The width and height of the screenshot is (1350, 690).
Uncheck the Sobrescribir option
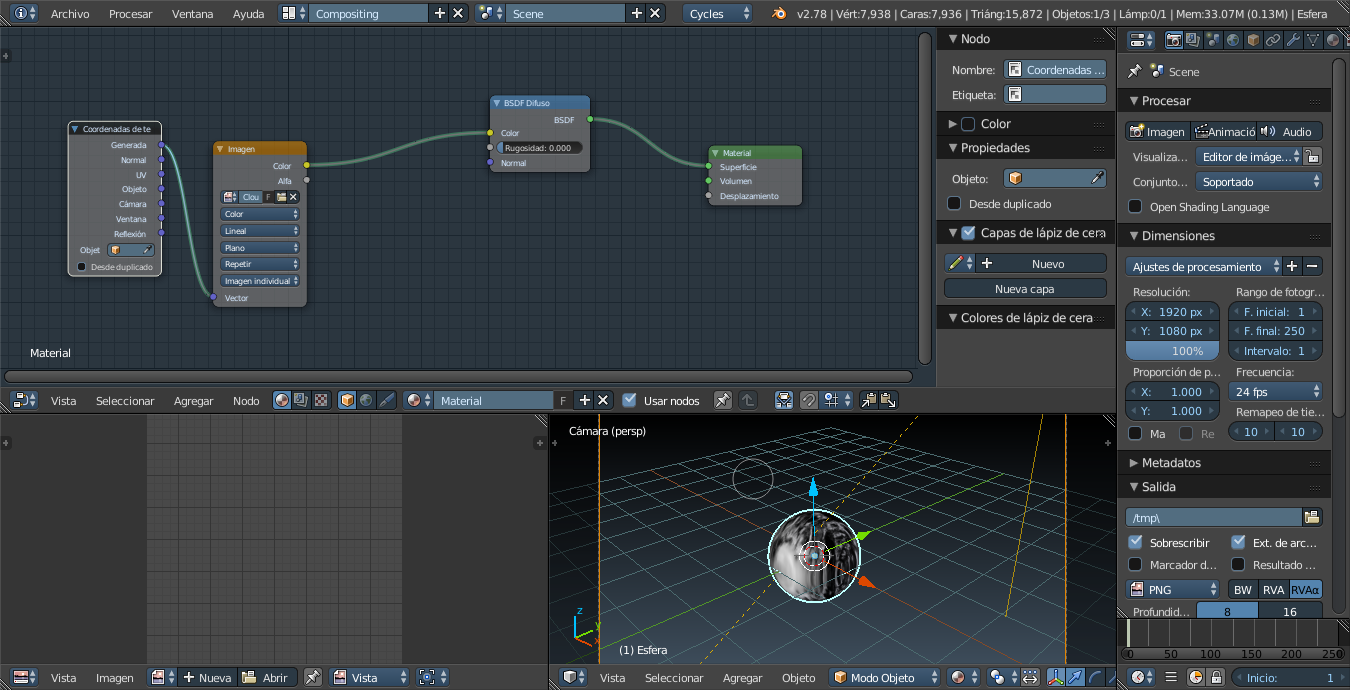click(x=1135, y=543)
